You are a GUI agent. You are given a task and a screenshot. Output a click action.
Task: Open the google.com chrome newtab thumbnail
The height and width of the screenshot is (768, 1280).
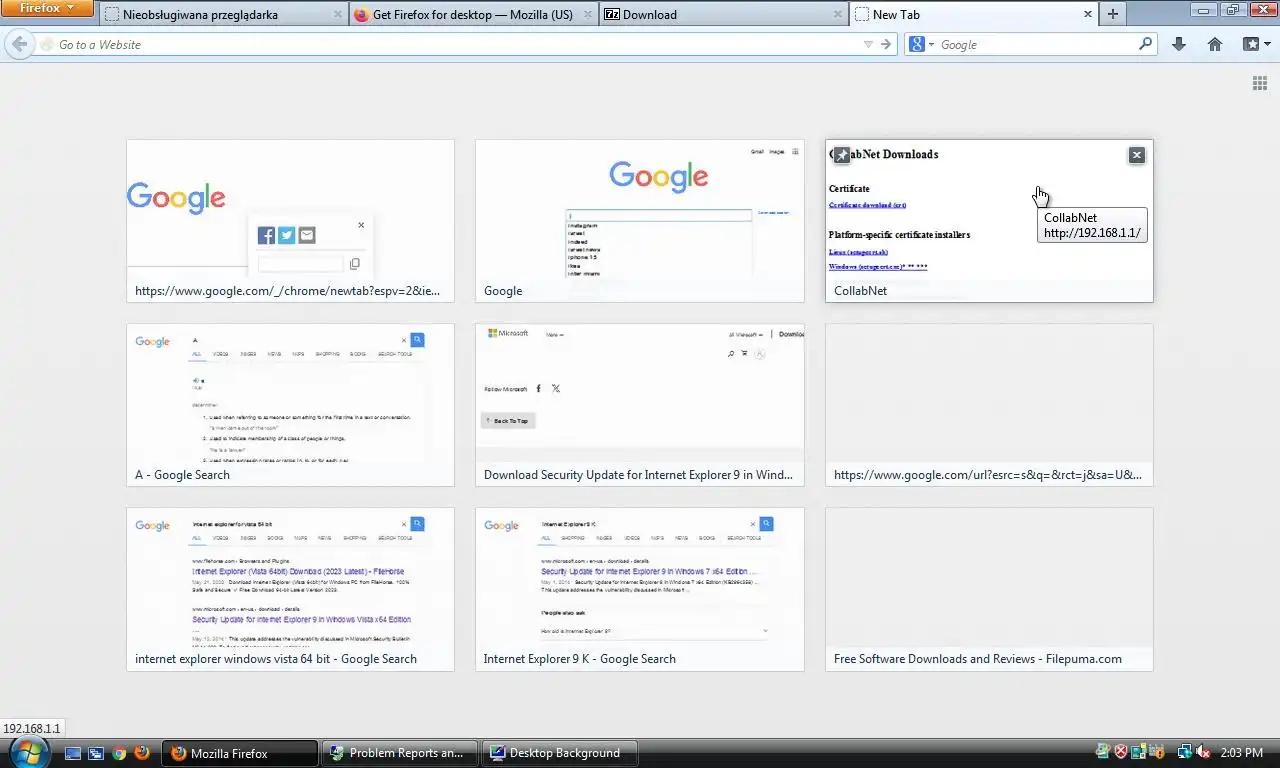point(290,221)
